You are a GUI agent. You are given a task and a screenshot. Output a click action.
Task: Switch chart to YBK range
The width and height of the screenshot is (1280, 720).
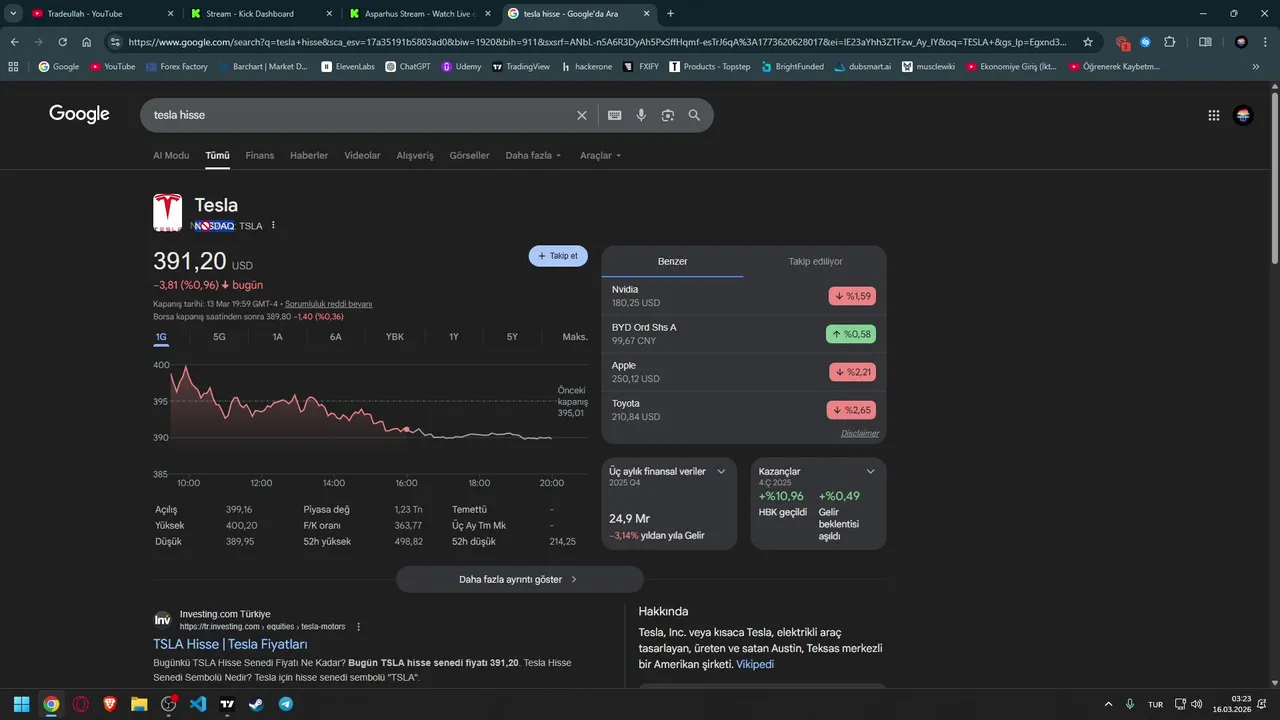coord(395,337)
